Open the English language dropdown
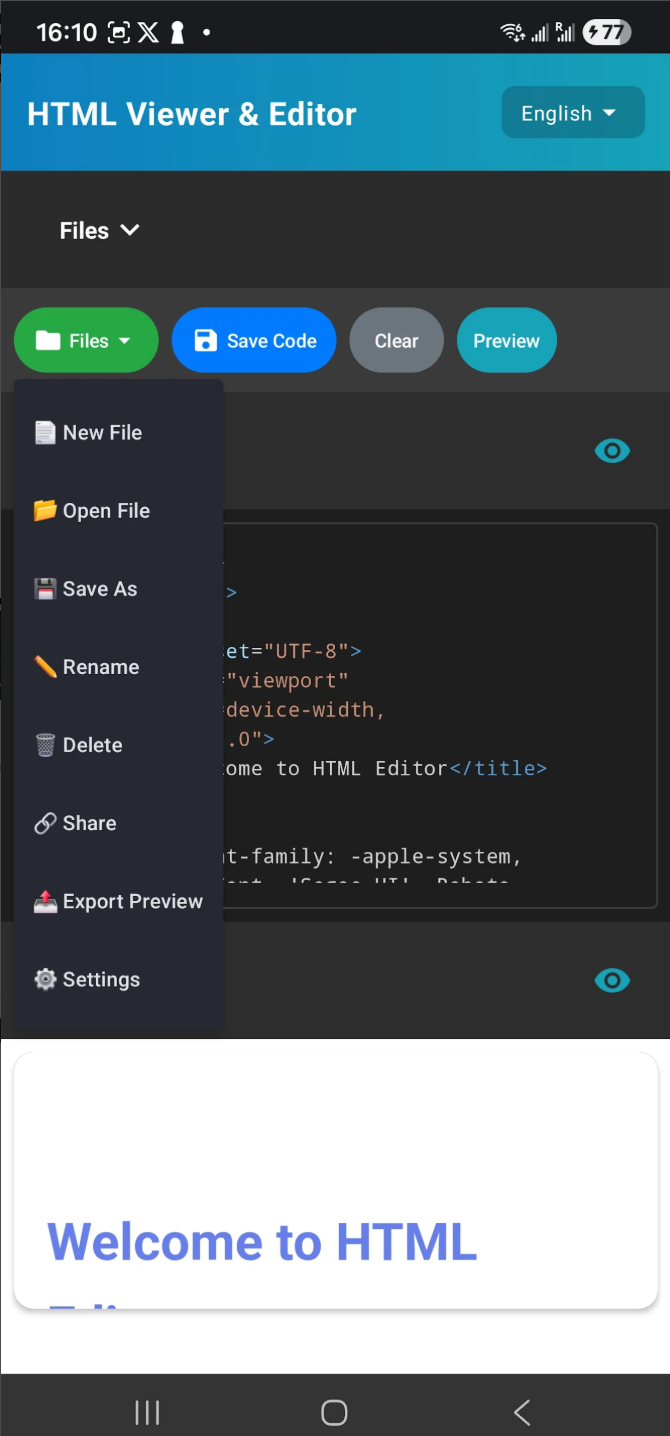670x1436 pixels. [x=572, y=112]
